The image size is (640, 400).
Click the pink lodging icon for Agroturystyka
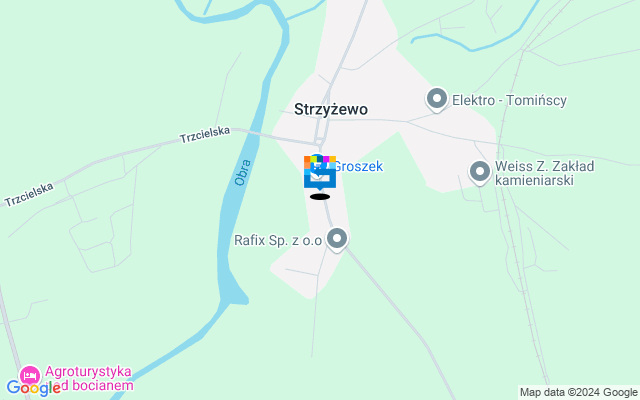pyautogui.click(x=30, y=376)
